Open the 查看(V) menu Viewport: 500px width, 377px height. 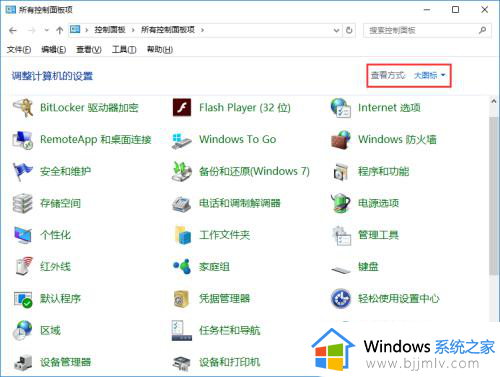click(89, 50)
